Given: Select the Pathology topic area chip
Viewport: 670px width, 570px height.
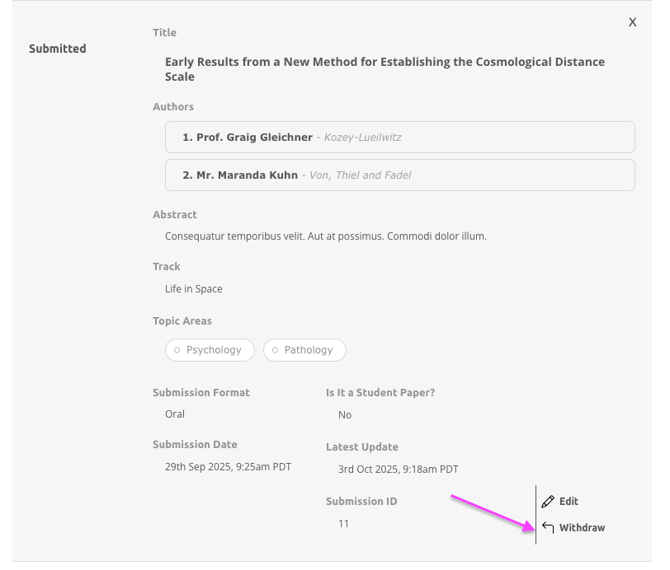Looking at the screenshot, I should coord(305,350).
